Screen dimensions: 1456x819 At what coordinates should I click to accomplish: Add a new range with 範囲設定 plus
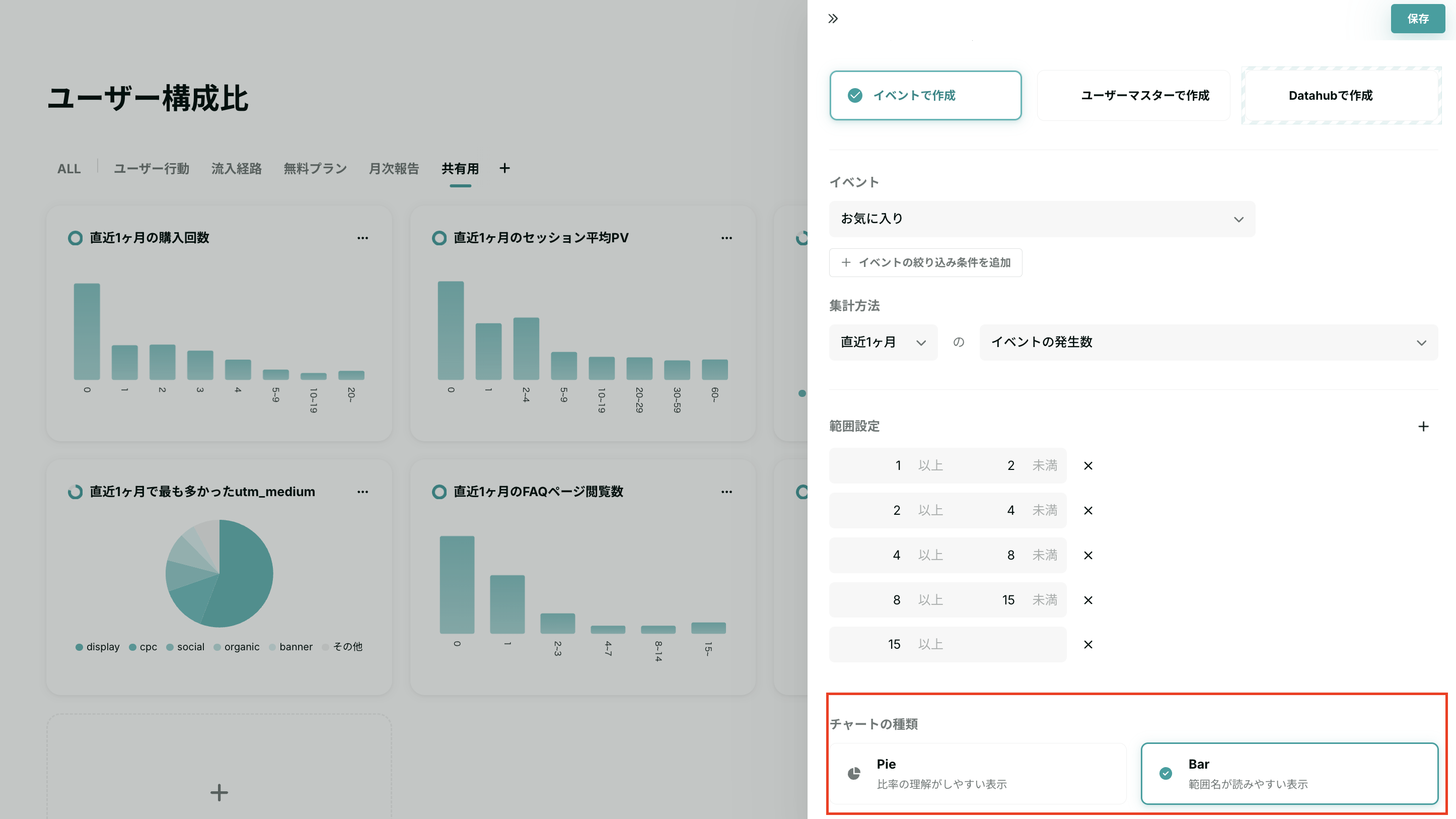1423,427
